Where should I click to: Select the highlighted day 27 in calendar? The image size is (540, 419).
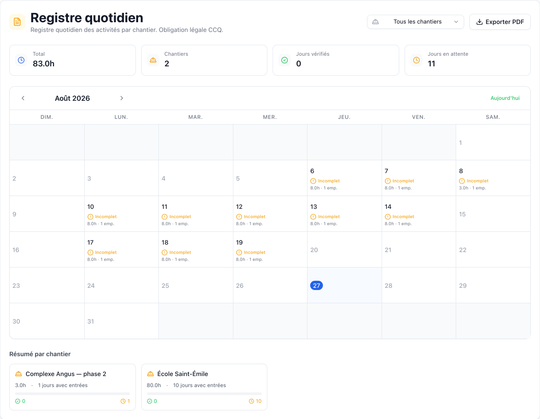click(x=316, y=285)
